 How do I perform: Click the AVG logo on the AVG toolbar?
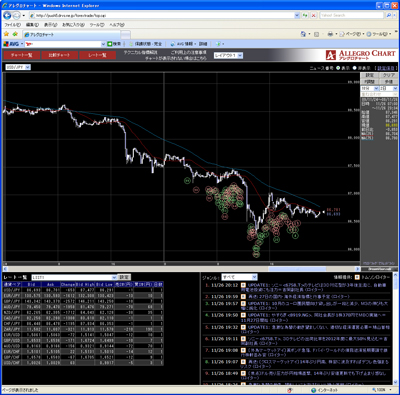11,44
